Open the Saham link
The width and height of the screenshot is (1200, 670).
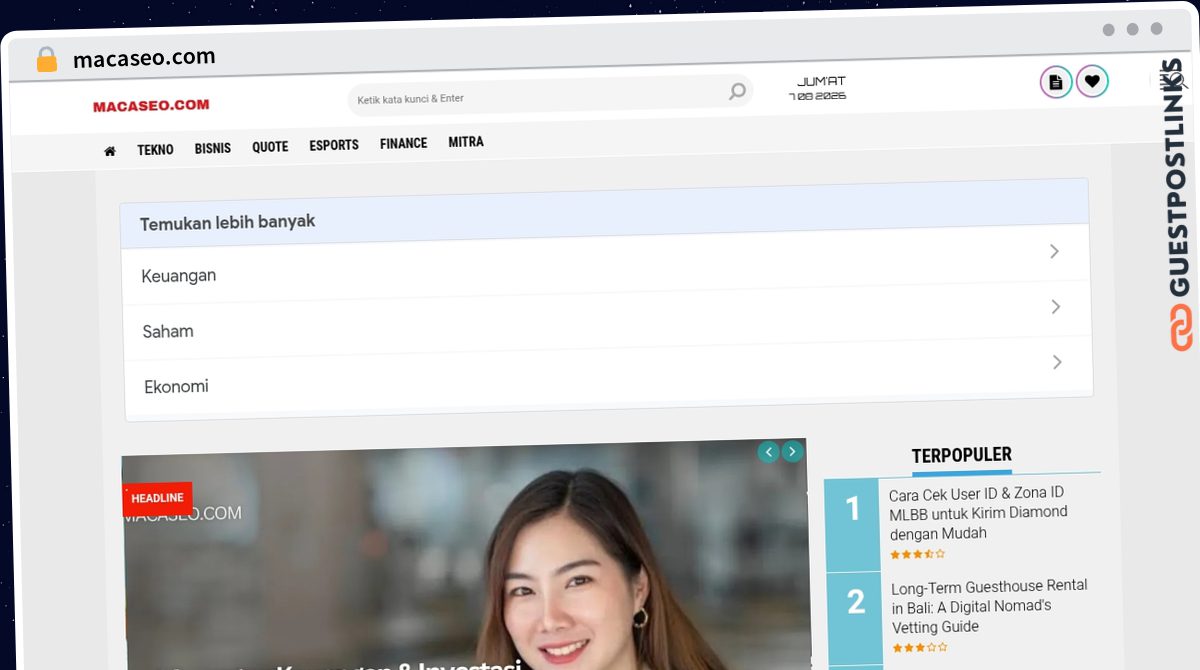pyautogui.click(x=168, y=331)
